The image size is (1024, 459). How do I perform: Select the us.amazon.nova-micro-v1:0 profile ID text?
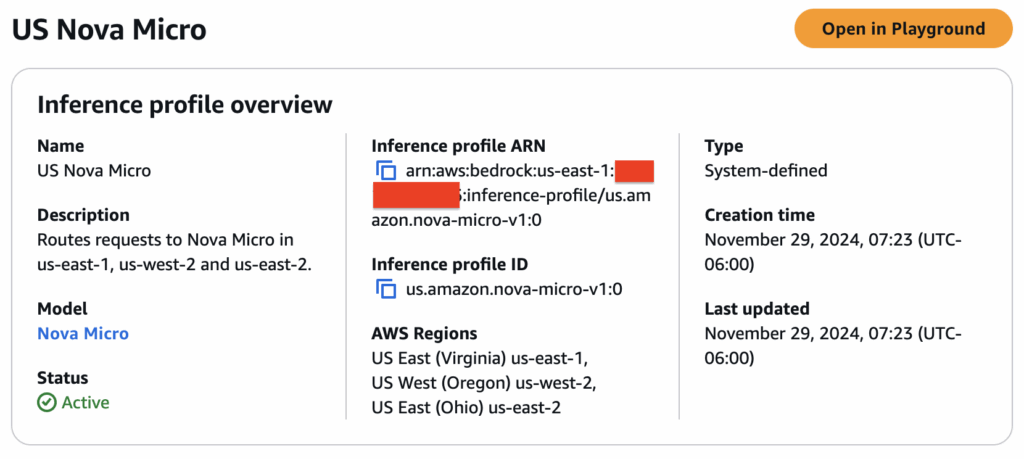click(514, 289)
